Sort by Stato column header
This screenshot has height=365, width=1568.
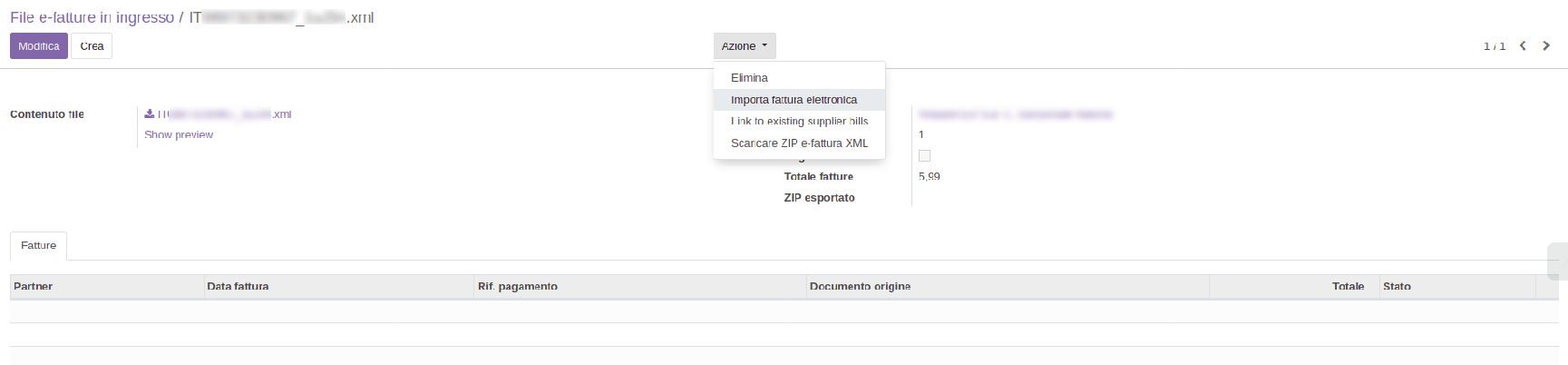1457,287
